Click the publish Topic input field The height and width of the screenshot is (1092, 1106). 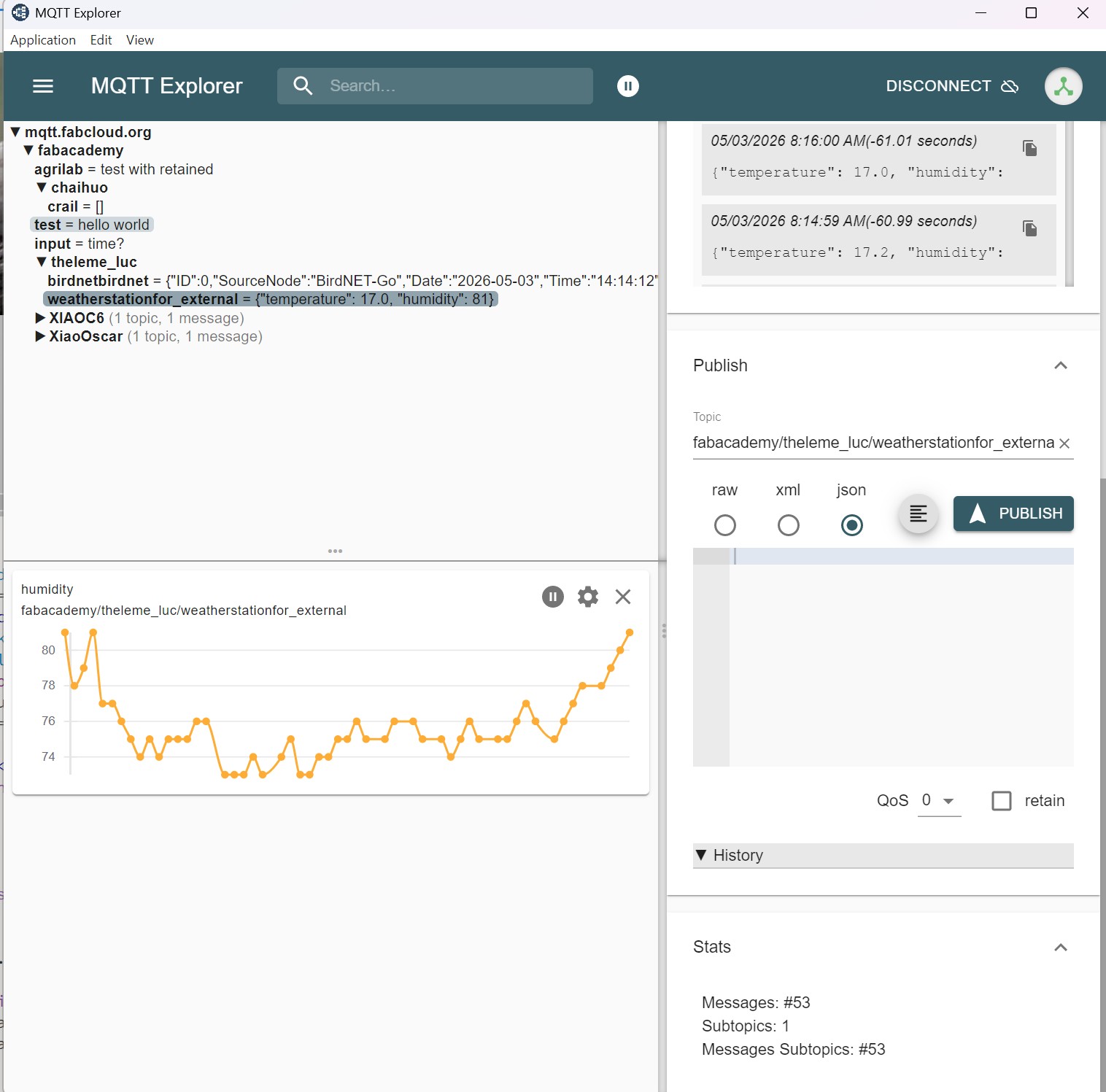(873, 443)
